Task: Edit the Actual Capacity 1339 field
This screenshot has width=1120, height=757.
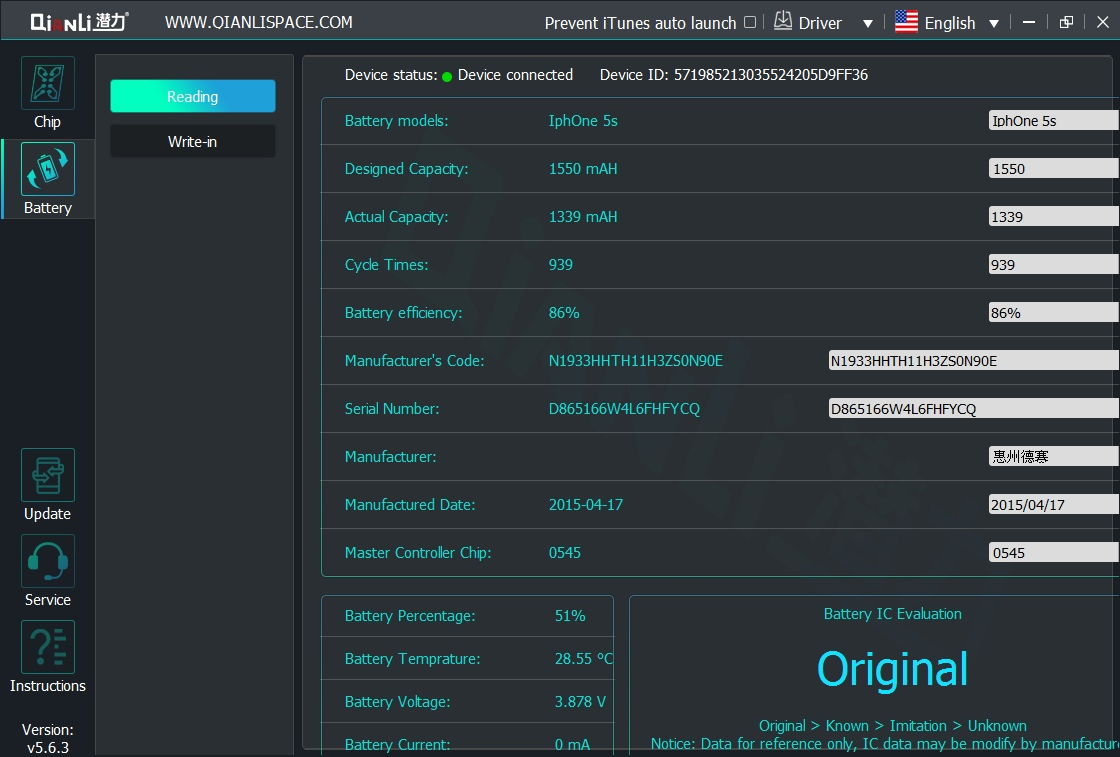Action: pyautogui.click(x=1054, y=216)
